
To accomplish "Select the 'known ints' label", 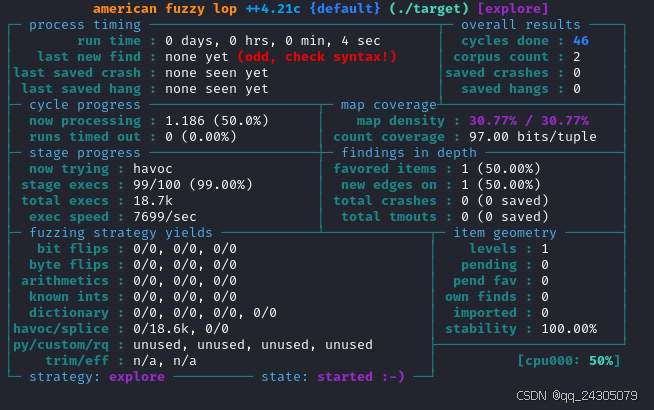I will pos(69,297).
